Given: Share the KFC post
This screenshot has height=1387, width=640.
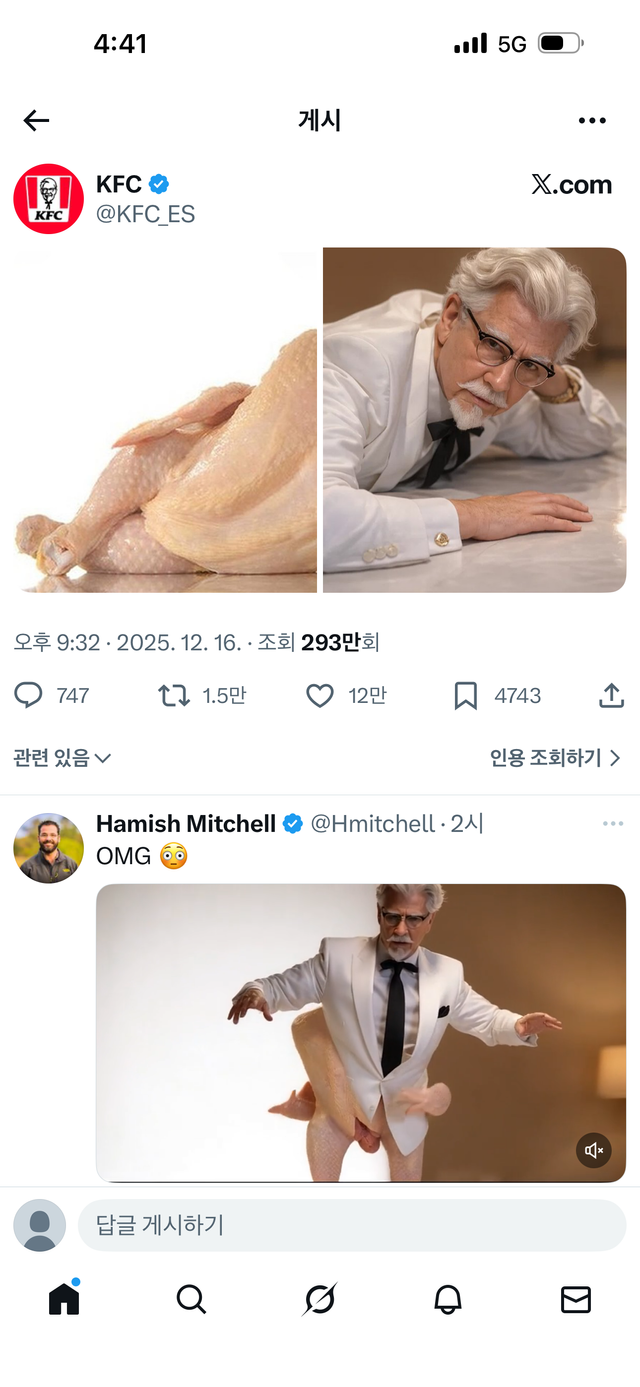Looking at the screenshot, I should [611, 695].
